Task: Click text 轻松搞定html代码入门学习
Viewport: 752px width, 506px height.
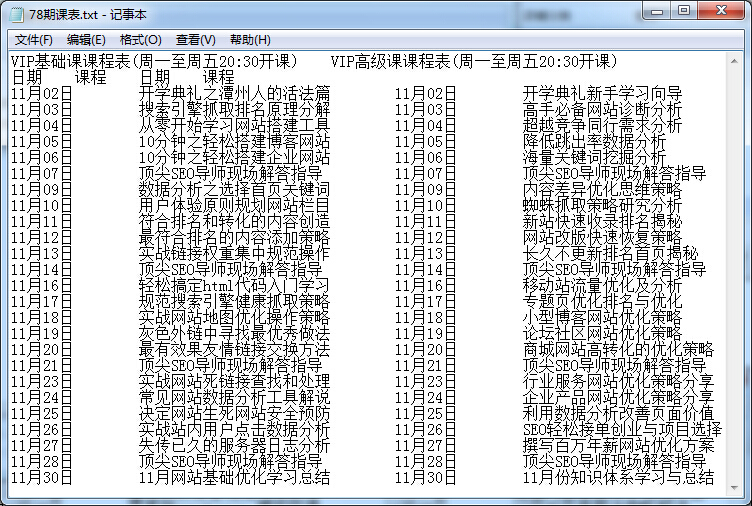Action: [234, 285]
